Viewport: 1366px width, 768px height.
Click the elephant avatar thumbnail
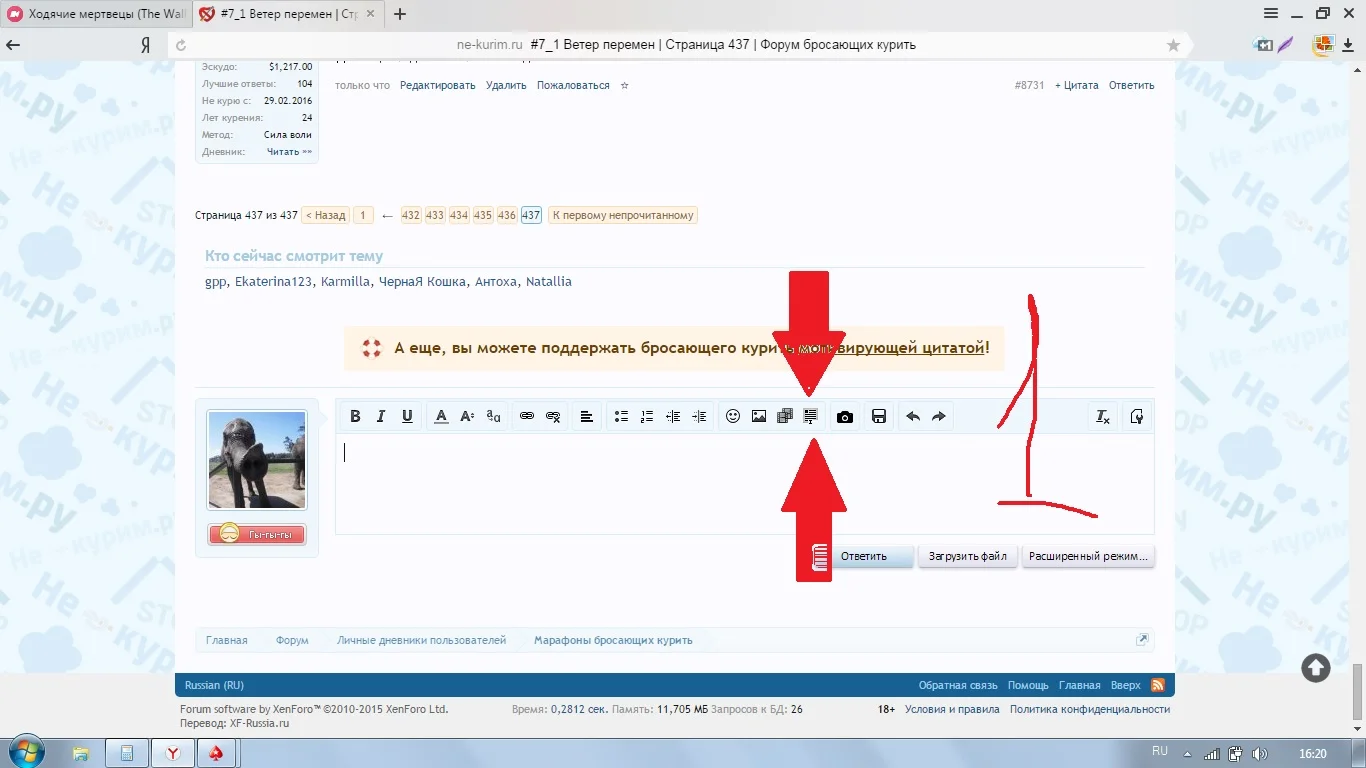tap(257, 460)
